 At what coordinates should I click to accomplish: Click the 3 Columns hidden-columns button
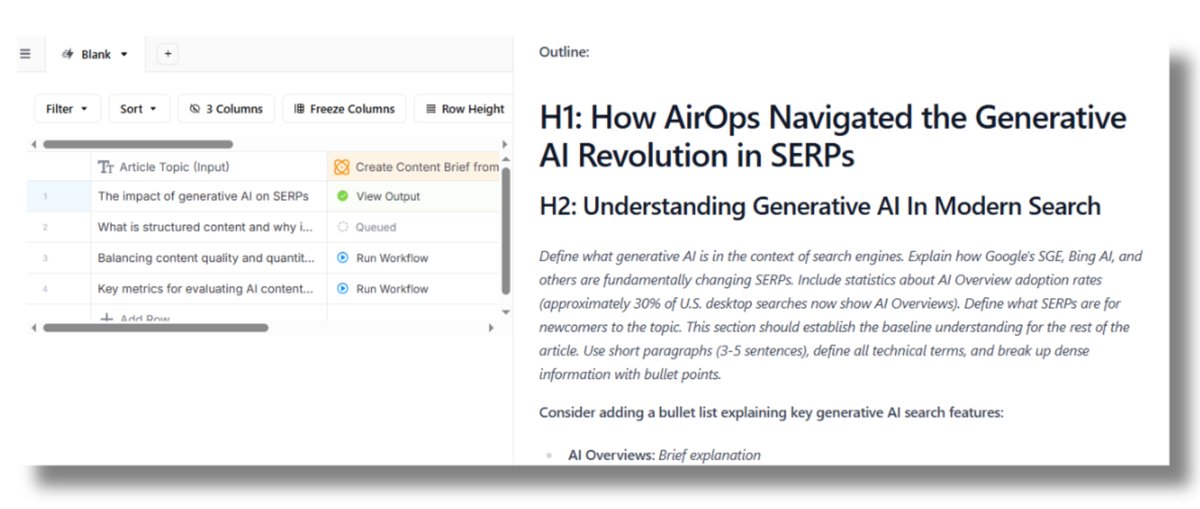[226, 109]
